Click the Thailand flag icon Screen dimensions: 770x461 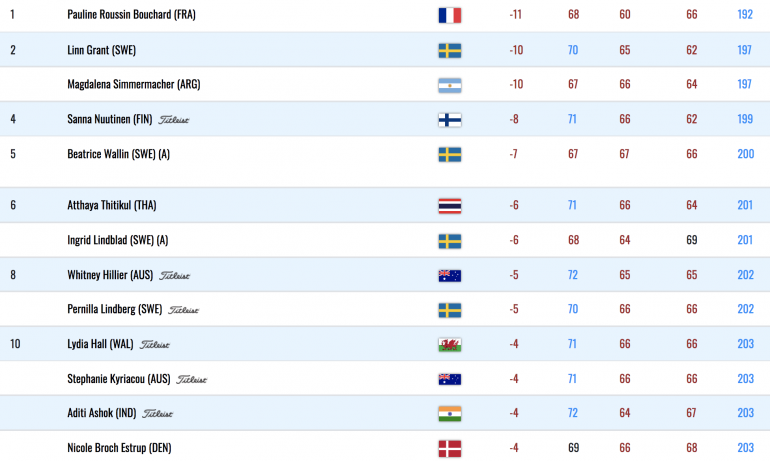[449, 206]
